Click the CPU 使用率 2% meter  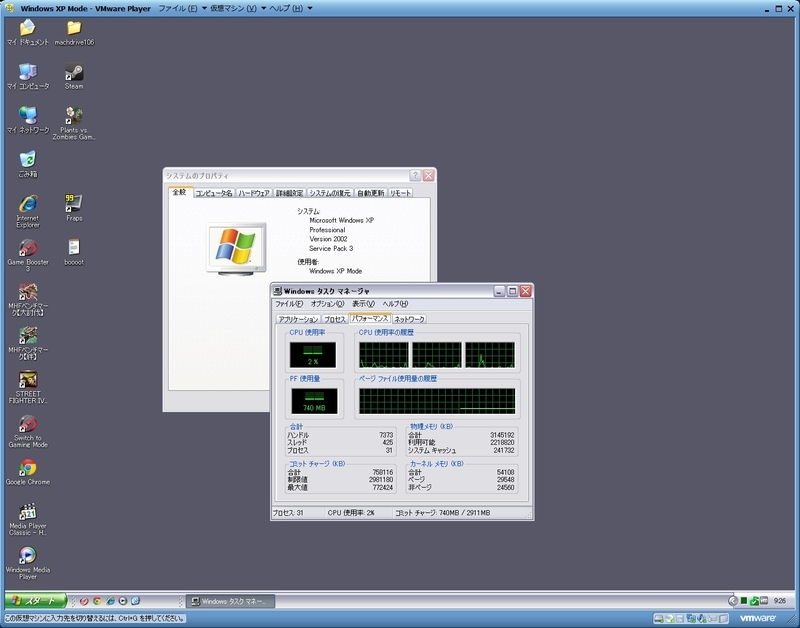(313, 355)
